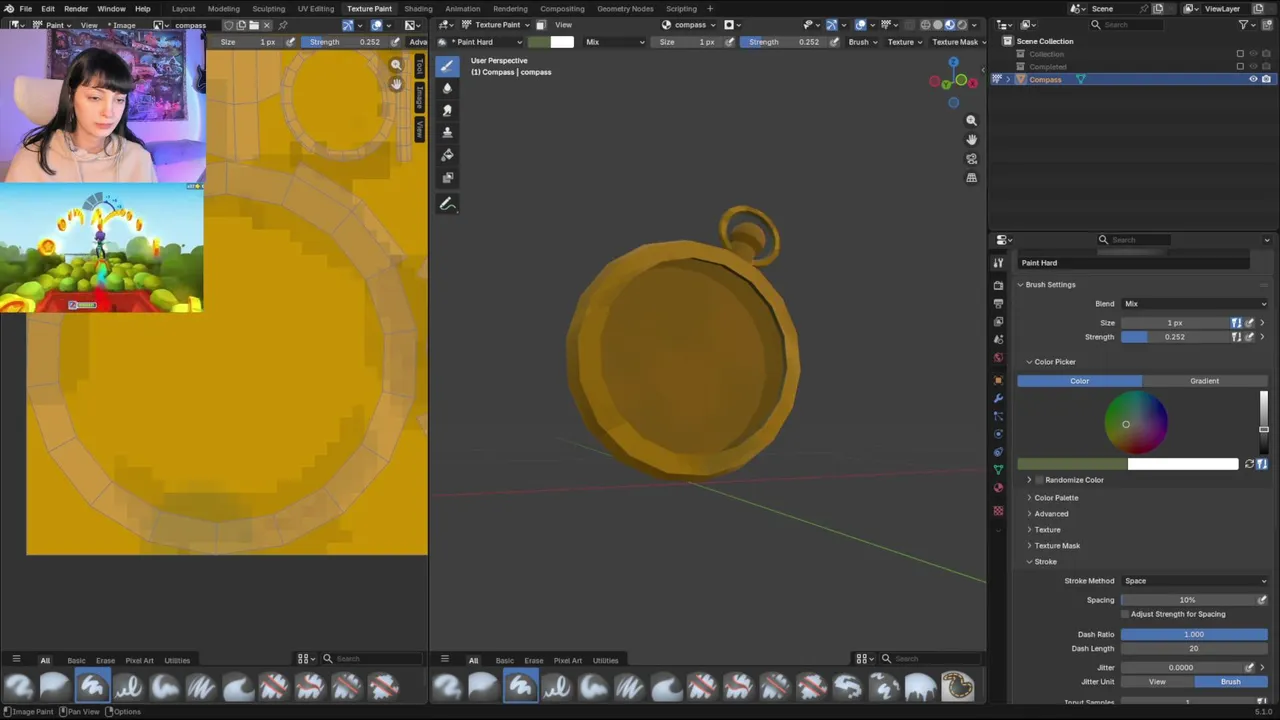Expand the Texture Mask panel in properties
This screenshot has width=1280, height=720.
click(1056, 546)
